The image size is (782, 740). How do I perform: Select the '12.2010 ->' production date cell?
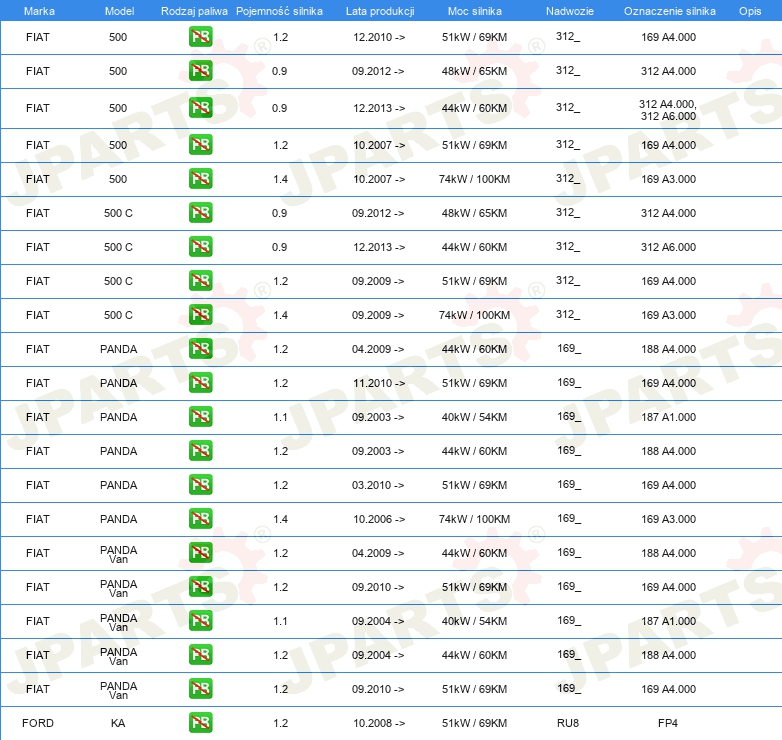pyautogui.click(x=379, y=37)
